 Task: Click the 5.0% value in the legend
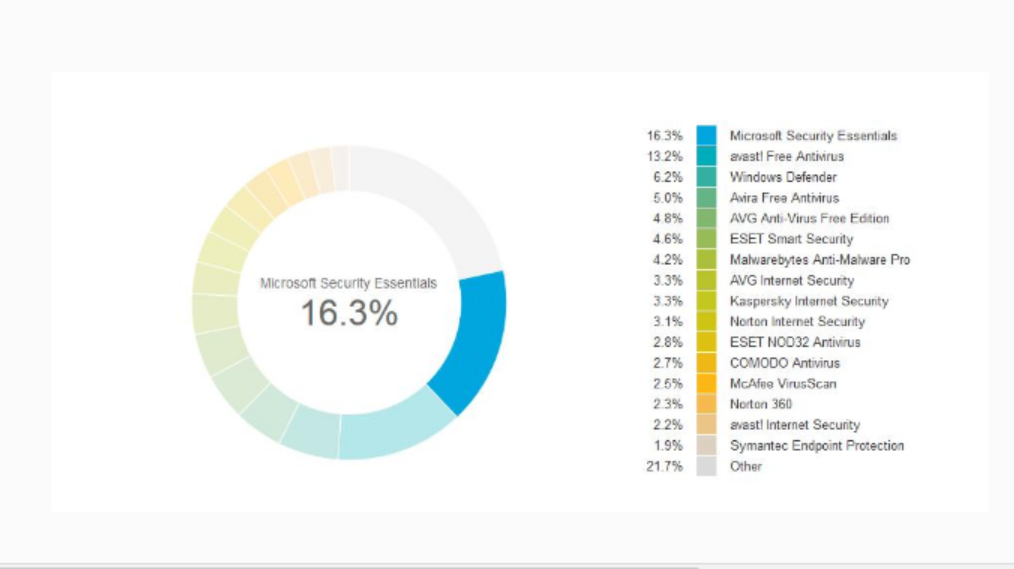tap(667, 198)
